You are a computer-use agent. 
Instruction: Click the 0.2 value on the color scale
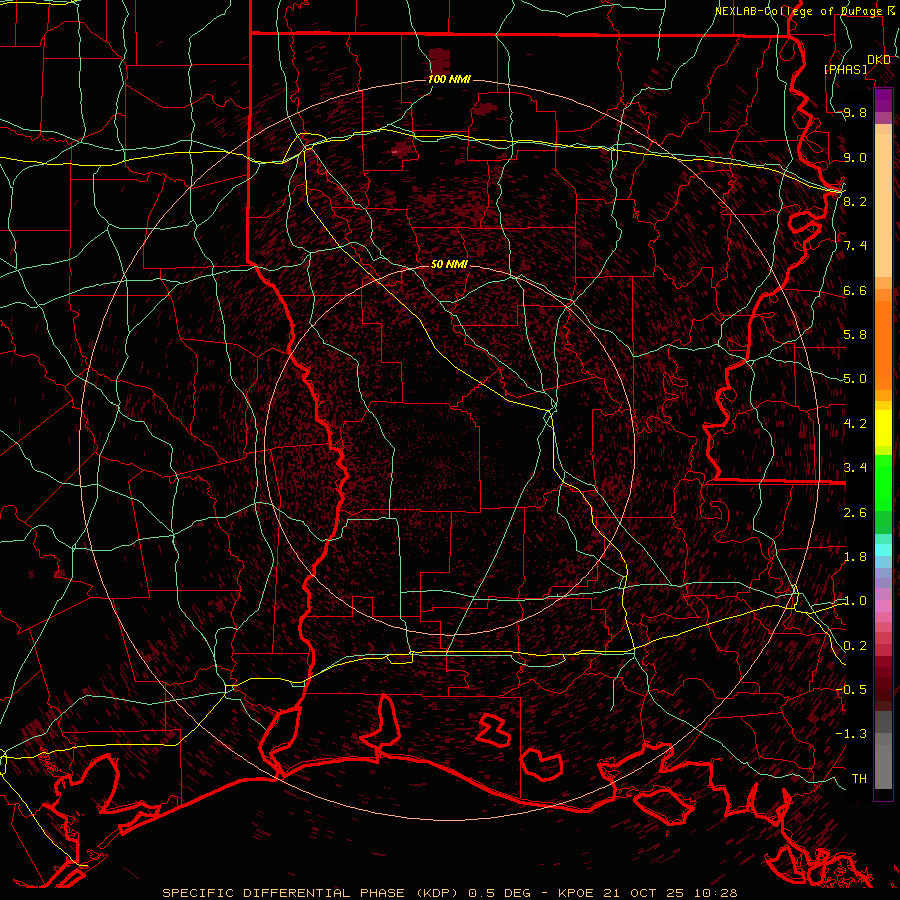855,645
